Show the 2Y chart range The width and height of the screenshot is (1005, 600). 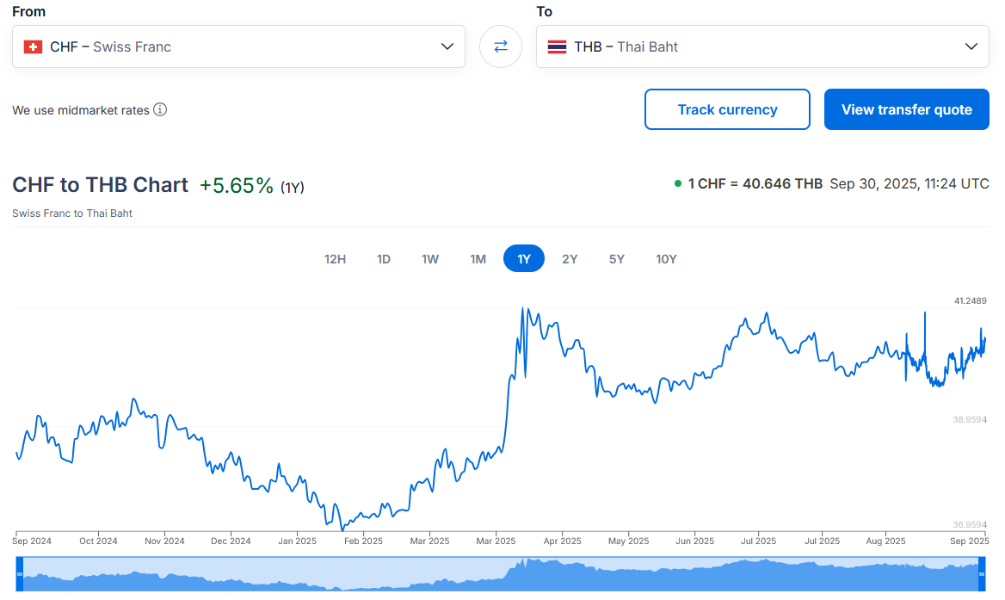pos(569,259)
